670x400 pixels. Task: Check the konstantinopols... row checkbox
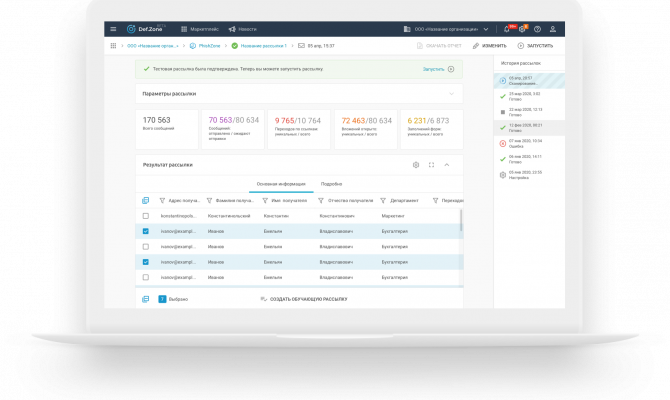(146, 216)
